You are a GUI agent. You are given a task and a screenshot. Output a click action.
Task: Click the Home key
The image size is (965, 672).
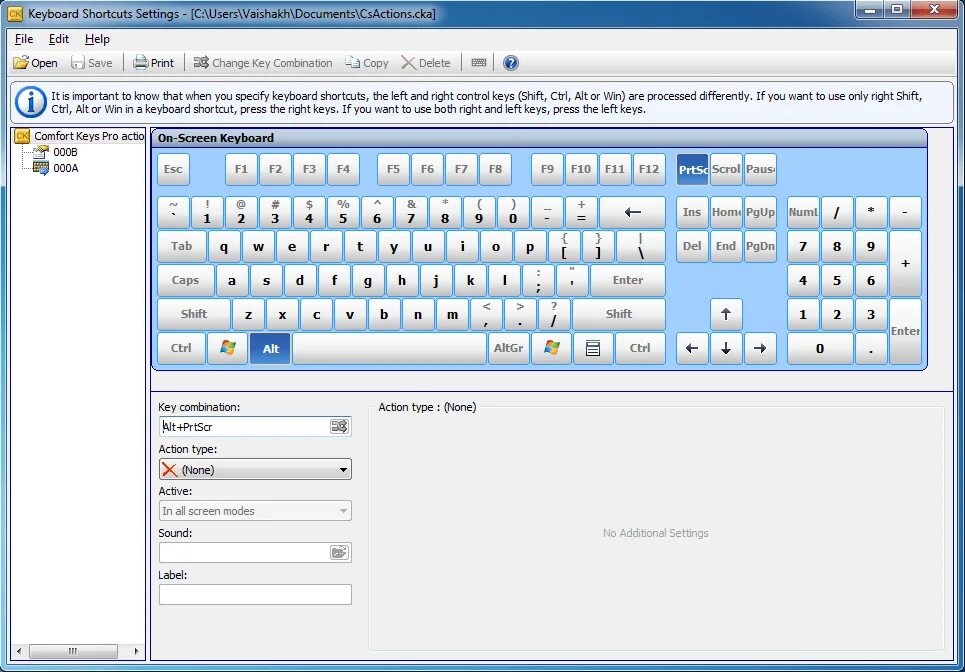[x=726, y=213]
